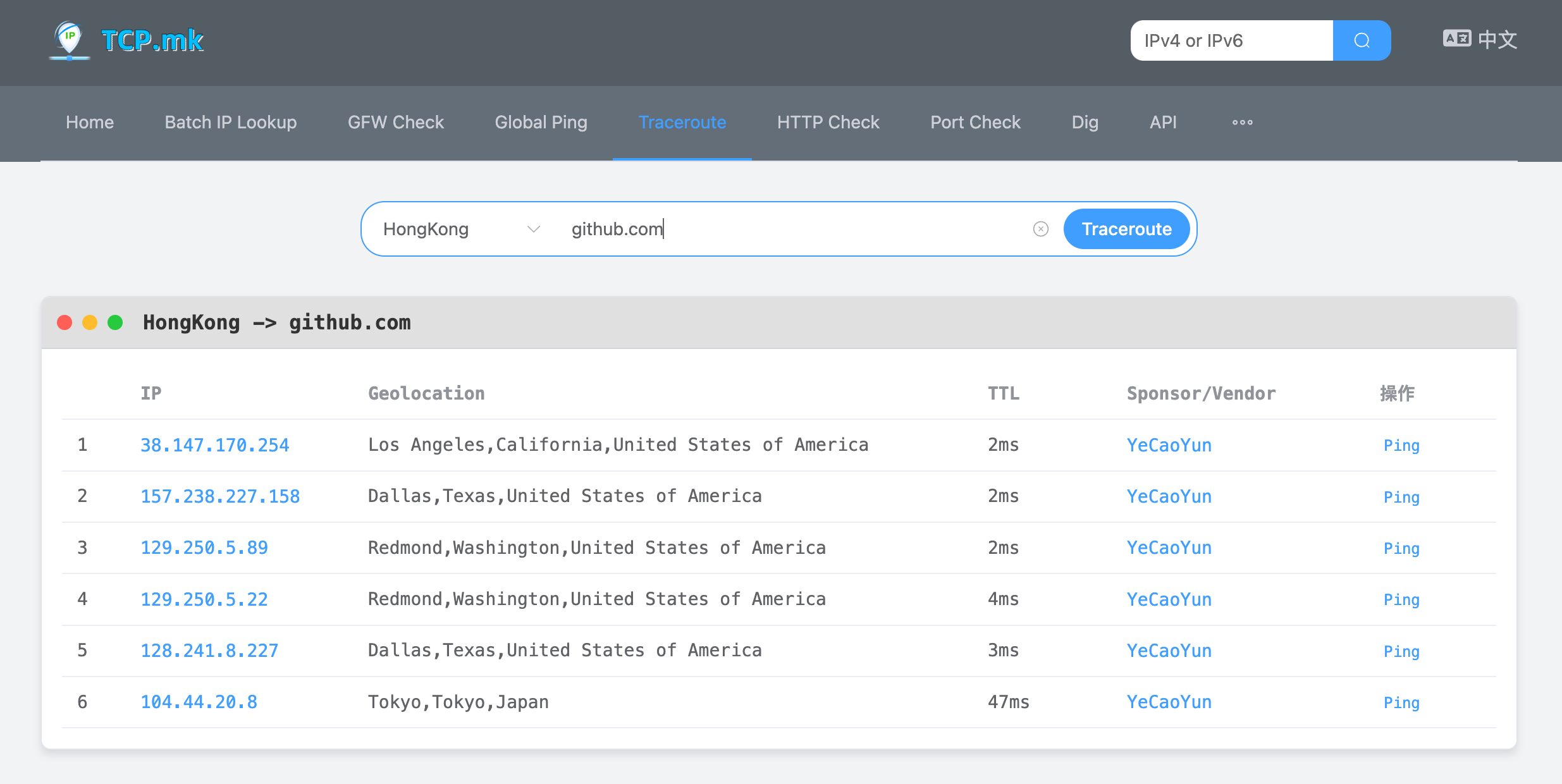Select the 47ms TTL value
Viewport: 1562px width, 784px height.
tap(1009, 702)
